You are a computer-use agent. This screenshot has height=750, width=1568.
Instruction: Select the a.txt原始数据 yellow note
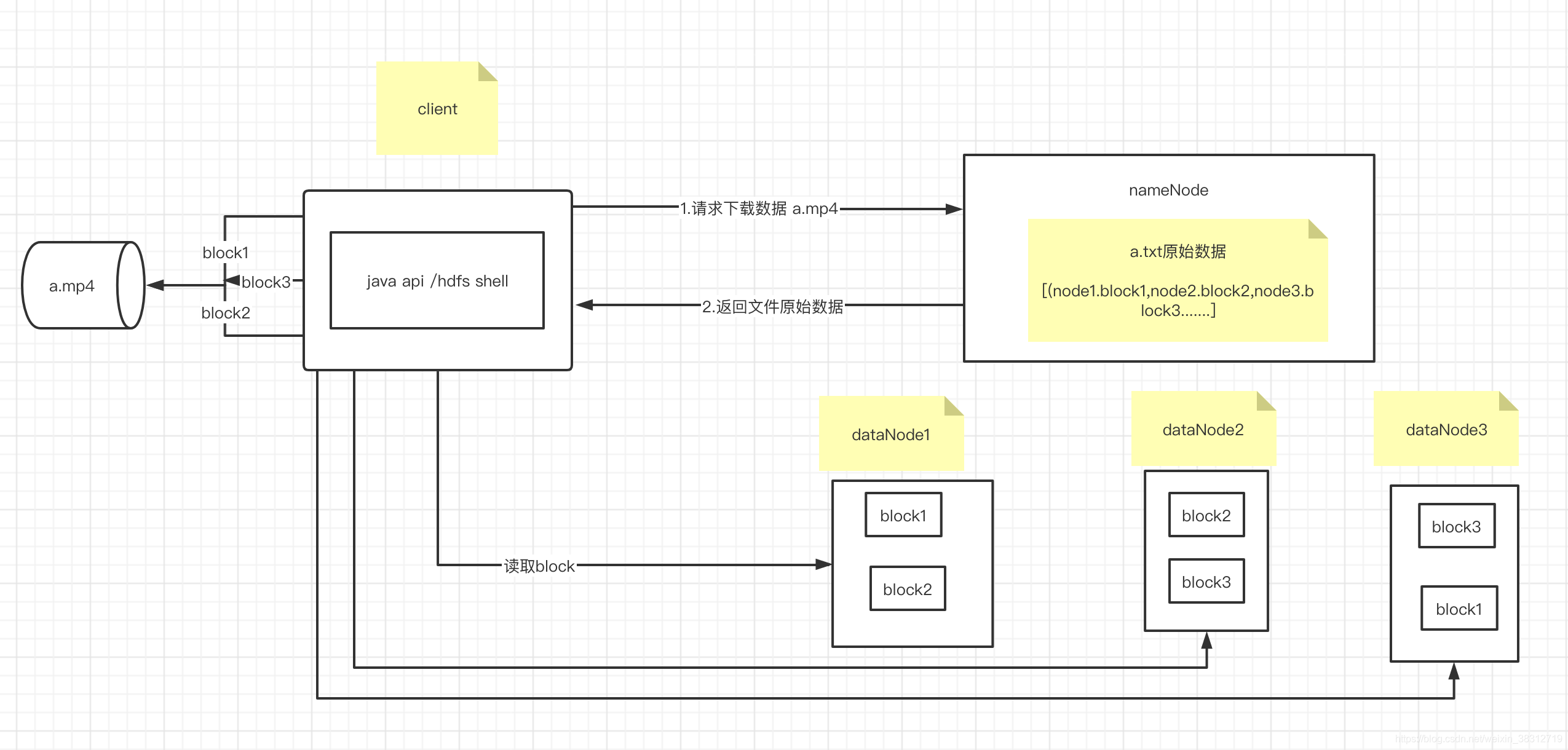click(1178, 280)
